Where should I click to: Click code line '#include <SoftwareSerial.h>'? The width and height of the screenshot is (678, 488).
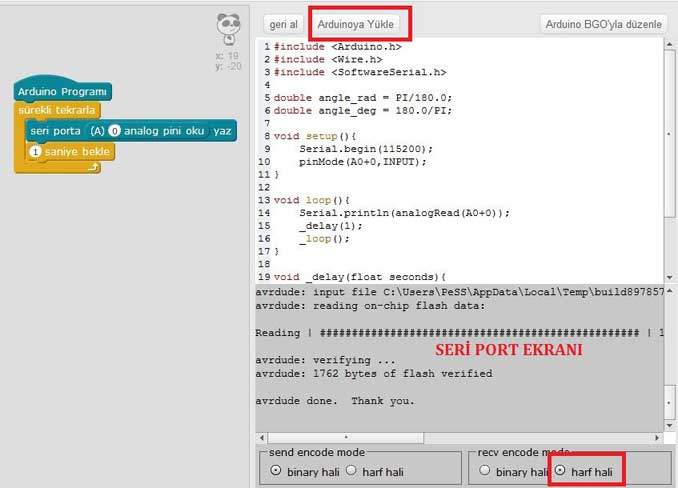pos(360,72)
